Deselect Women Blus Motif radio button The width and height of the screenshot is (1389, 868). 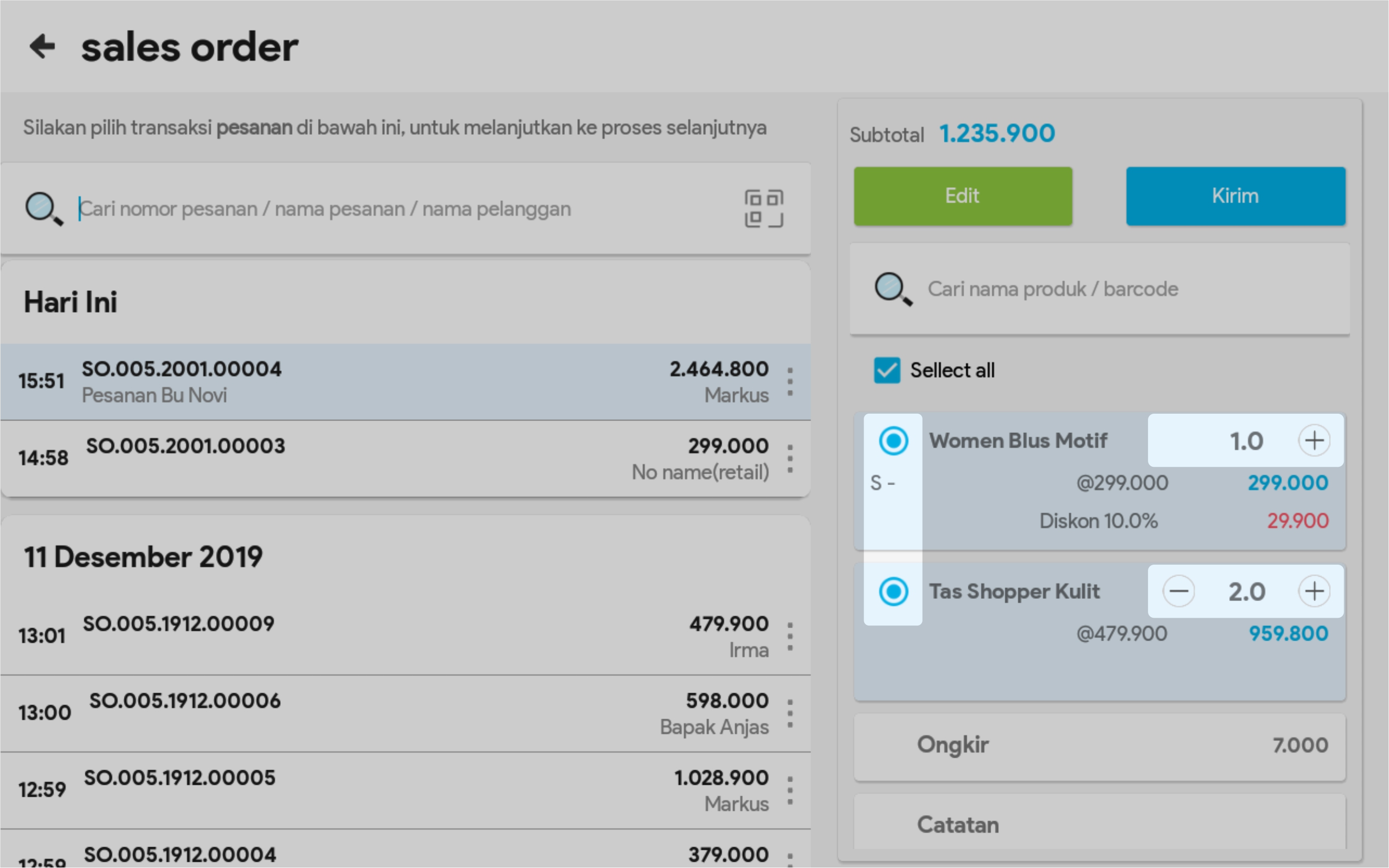click(x=893, y=441)
